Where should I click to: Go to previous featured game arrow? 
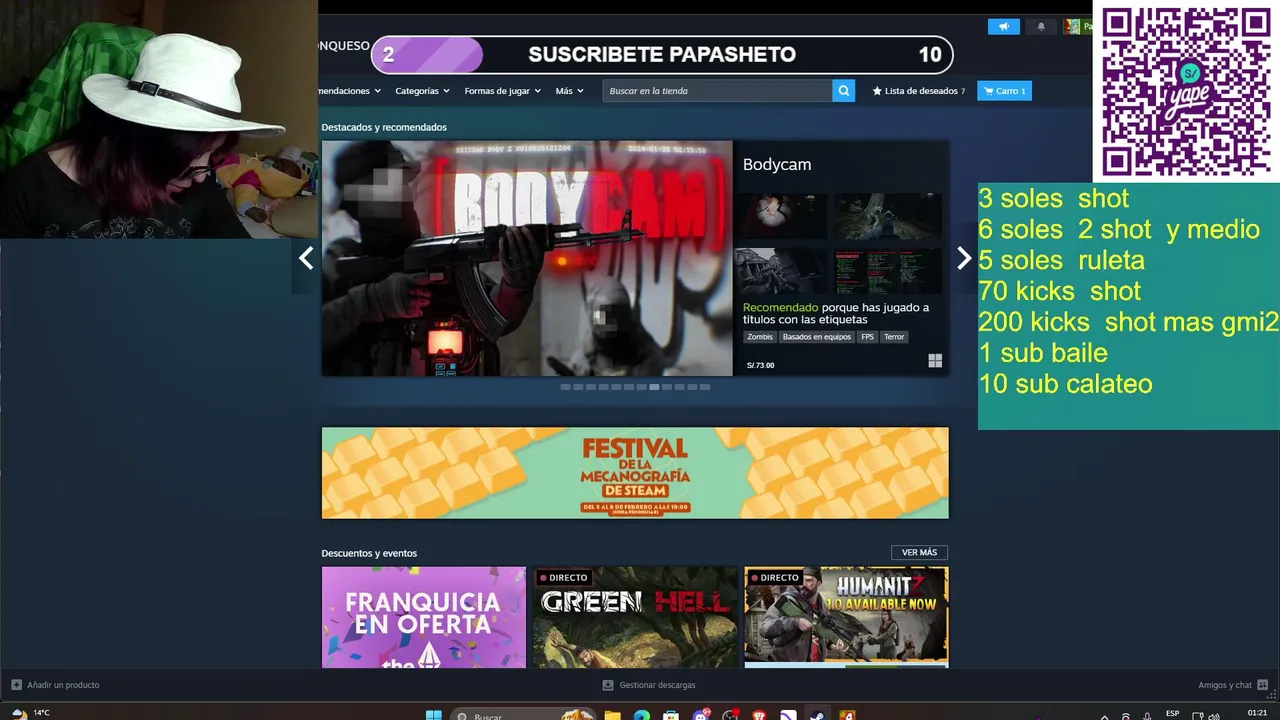[x=305, y=258]
